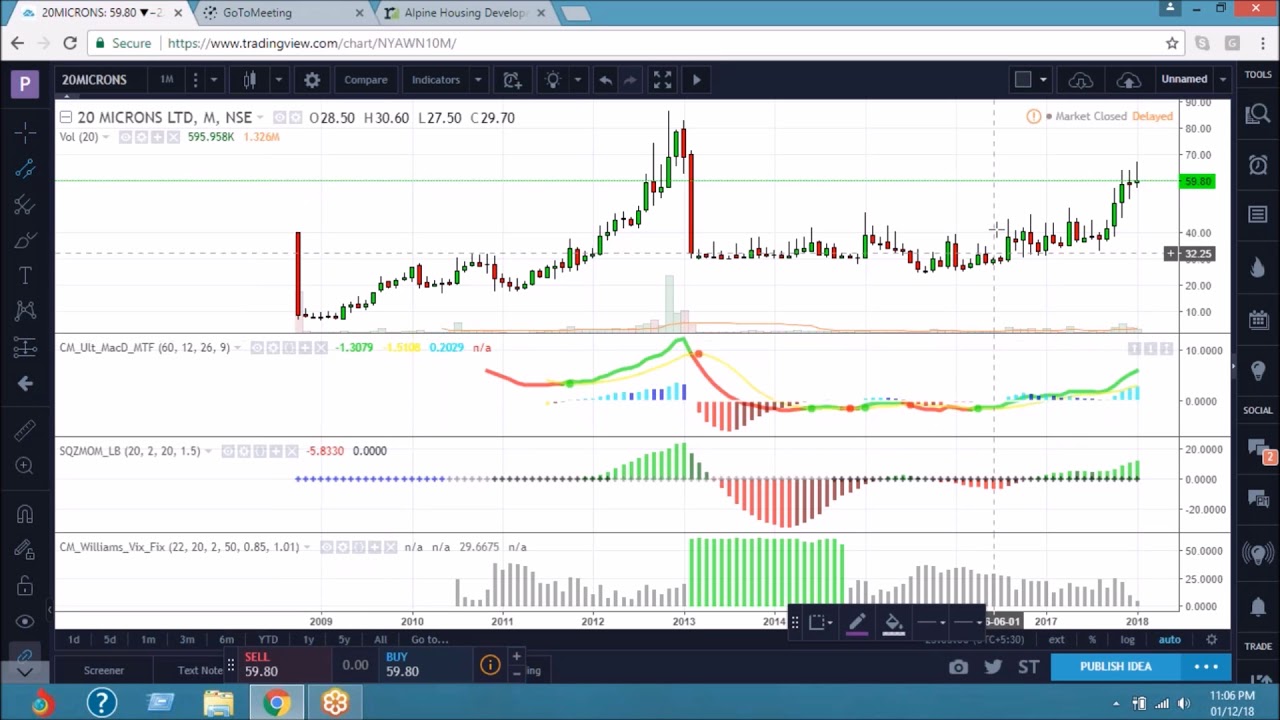1280x720 pixels.
Task: Open layout selector dropdown arrow
Action: pyautogui.click(x=1043, y=80)
